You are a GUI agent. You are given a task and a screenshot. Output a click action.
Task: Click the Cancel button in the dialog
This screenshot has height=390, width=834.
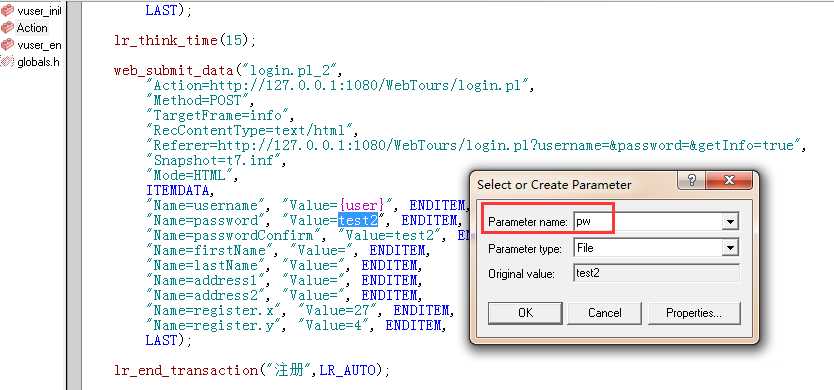604,313
